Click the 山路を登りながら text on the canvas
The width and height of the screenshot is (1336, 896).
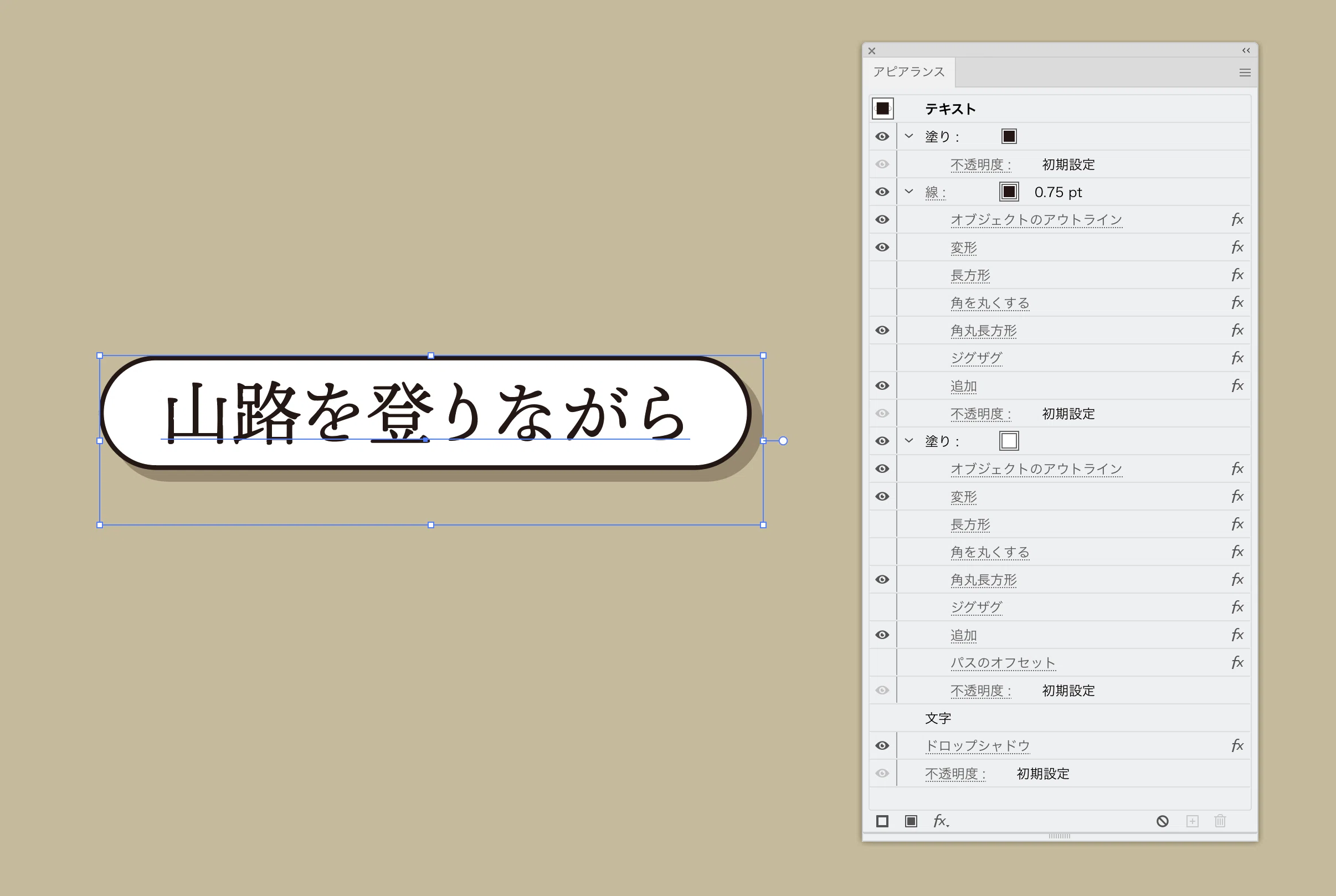pos(426,413)
